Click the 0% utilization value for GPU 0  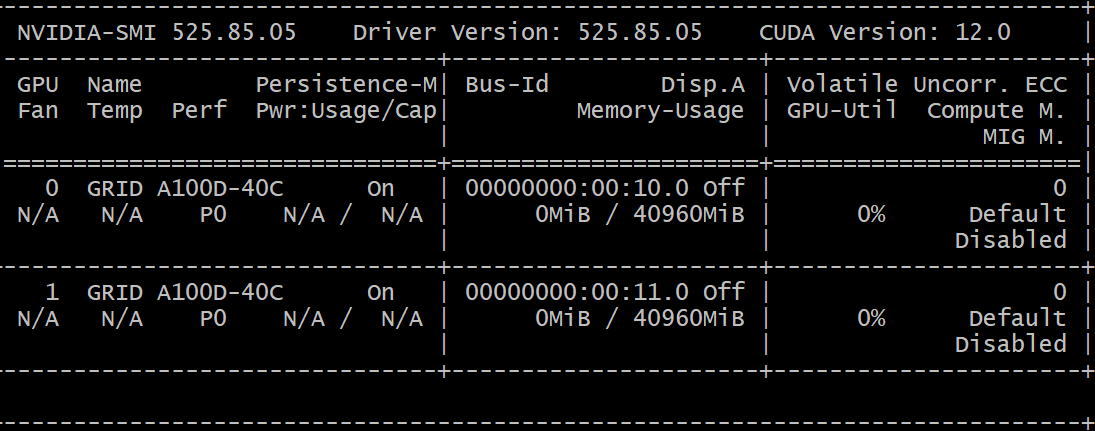tap(870, 214)
